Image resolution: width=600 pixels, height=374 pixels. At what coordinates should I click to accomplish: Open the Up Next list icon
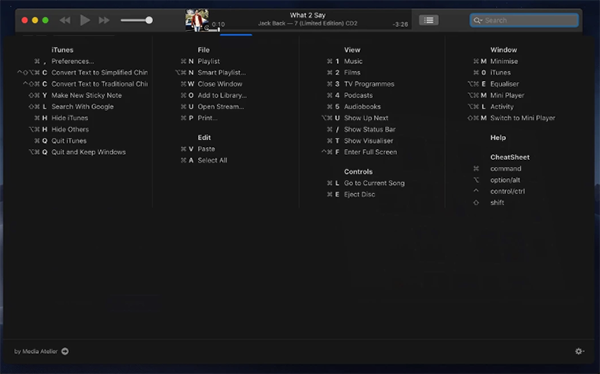[429, 20]
